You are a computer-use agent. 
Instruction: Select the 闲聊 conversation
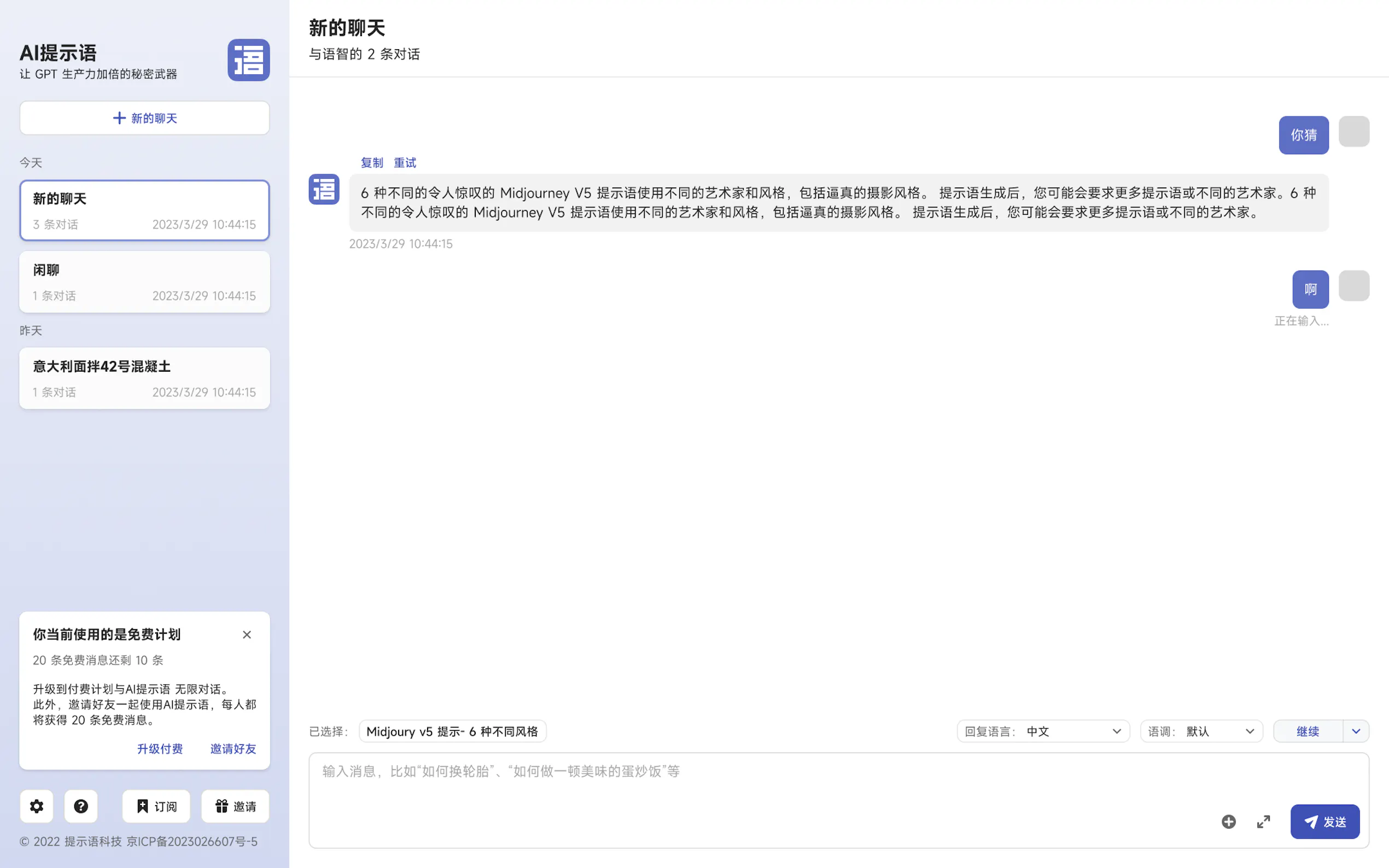(144, 282)
